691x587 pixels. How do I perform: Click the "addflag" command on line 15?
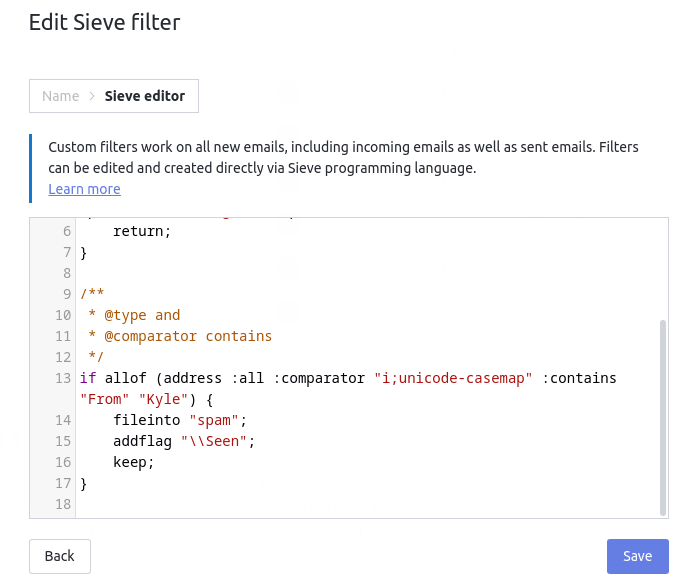(142, 441)
